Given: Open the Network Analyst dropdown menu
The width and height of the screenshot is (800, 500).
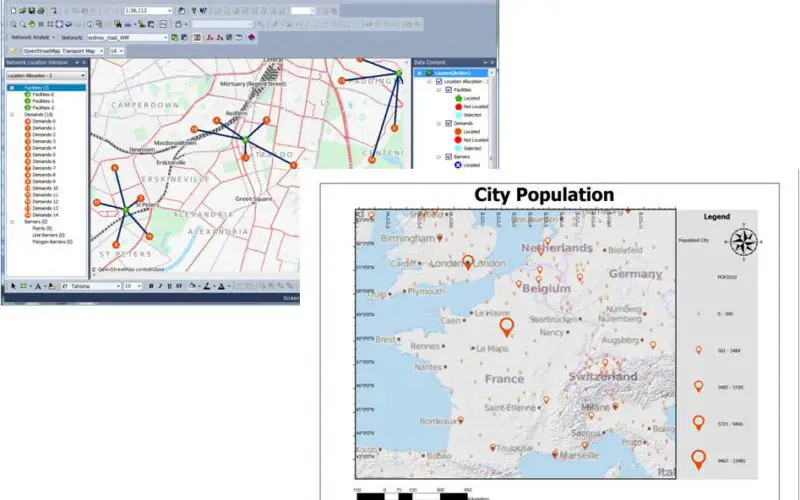Looking at the screenshot, I should [x=33, y=37].
